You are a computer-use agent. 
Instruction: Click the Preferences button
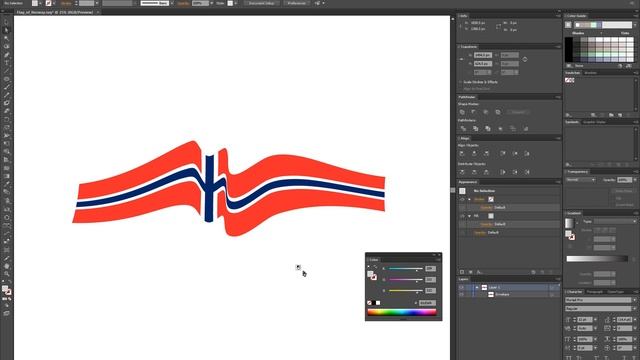click(296, 3)
